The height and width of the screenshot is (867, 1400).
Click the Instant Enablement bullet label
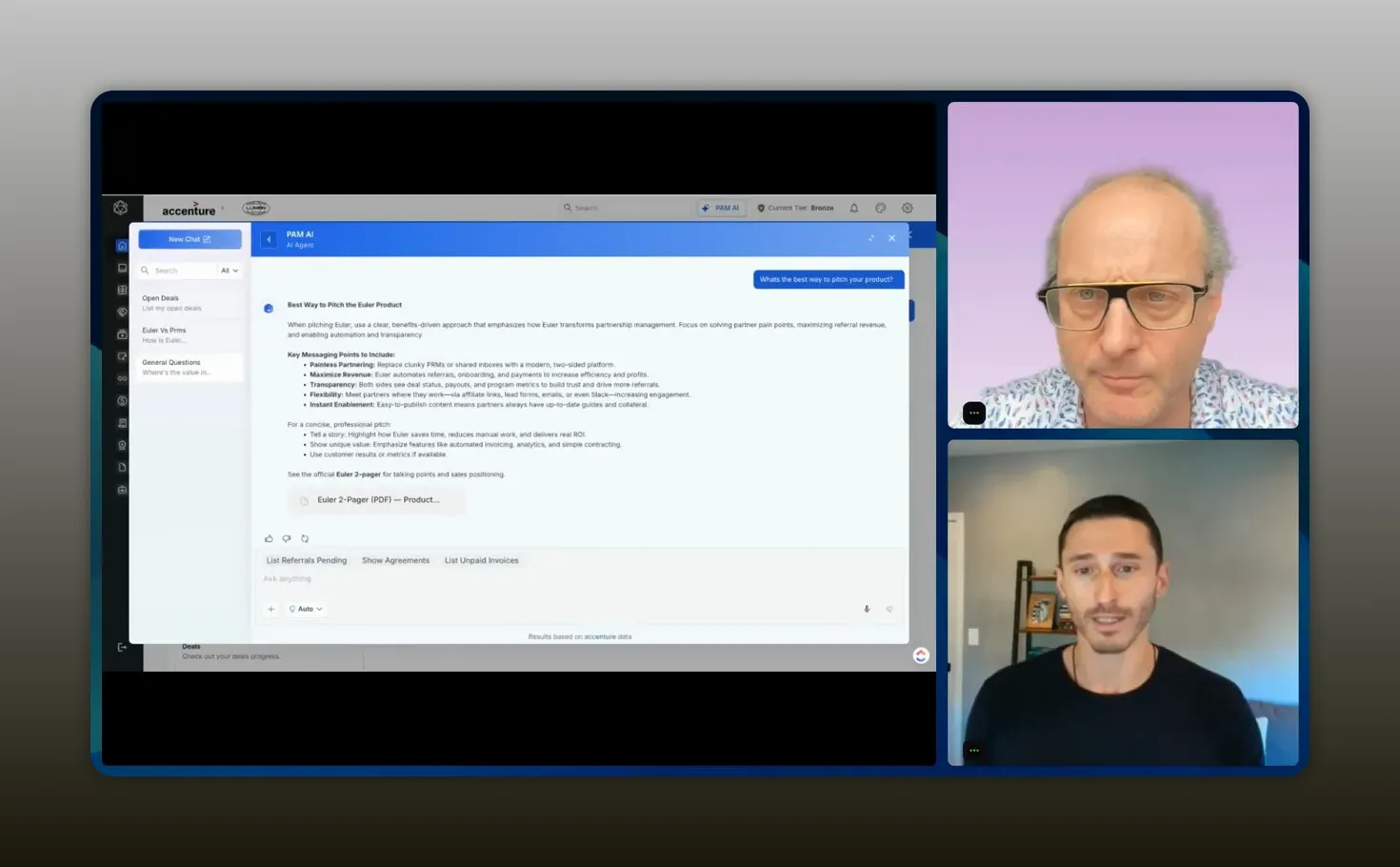coord(342,405)
